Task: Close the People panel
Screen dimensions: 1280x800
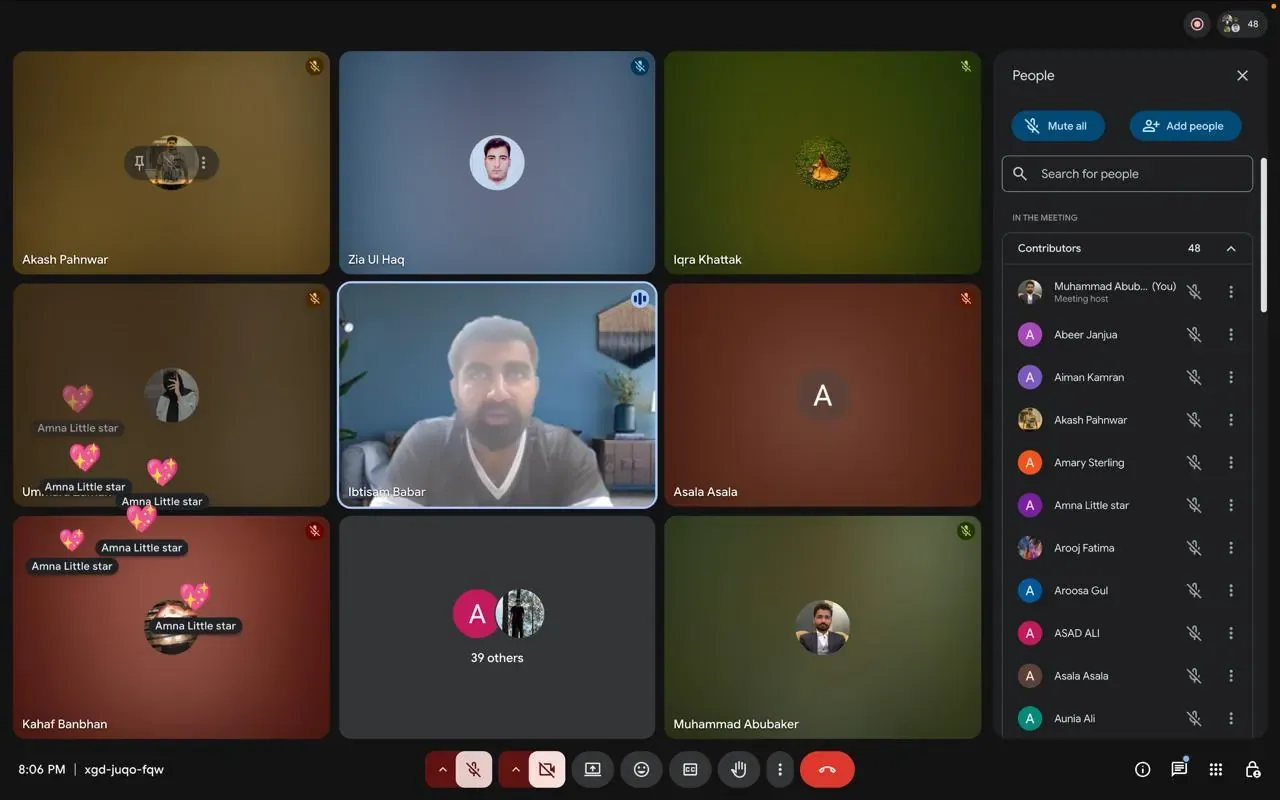Action: [1242, 75]
